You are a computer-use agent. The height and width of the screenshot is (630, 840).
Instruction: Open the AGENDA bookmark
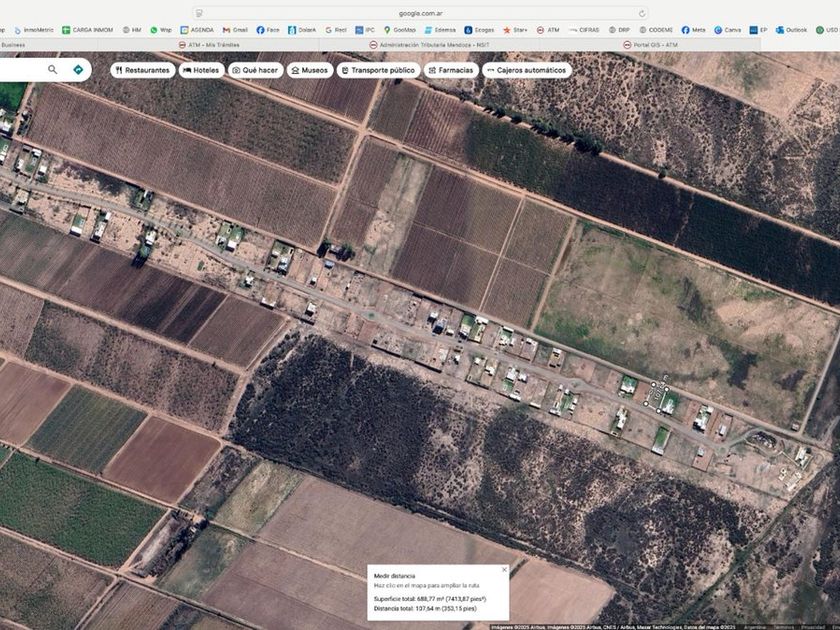point(196,30)
